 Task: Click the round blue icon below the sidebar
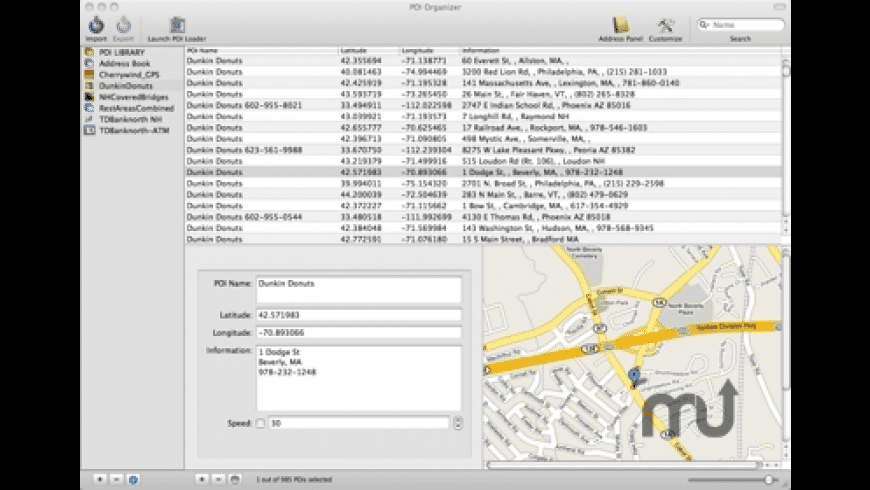click(x=133, y=479)
